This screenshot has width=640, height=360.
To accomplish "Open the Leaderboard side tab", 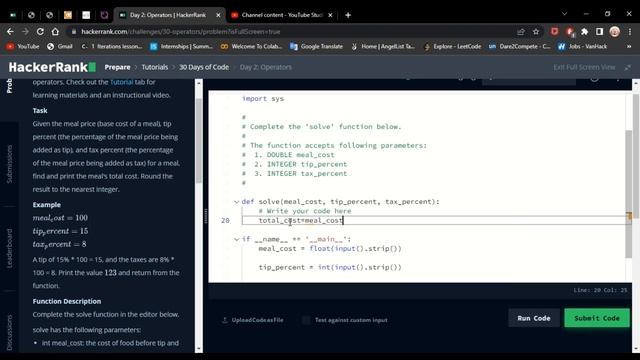I will 9,248.
